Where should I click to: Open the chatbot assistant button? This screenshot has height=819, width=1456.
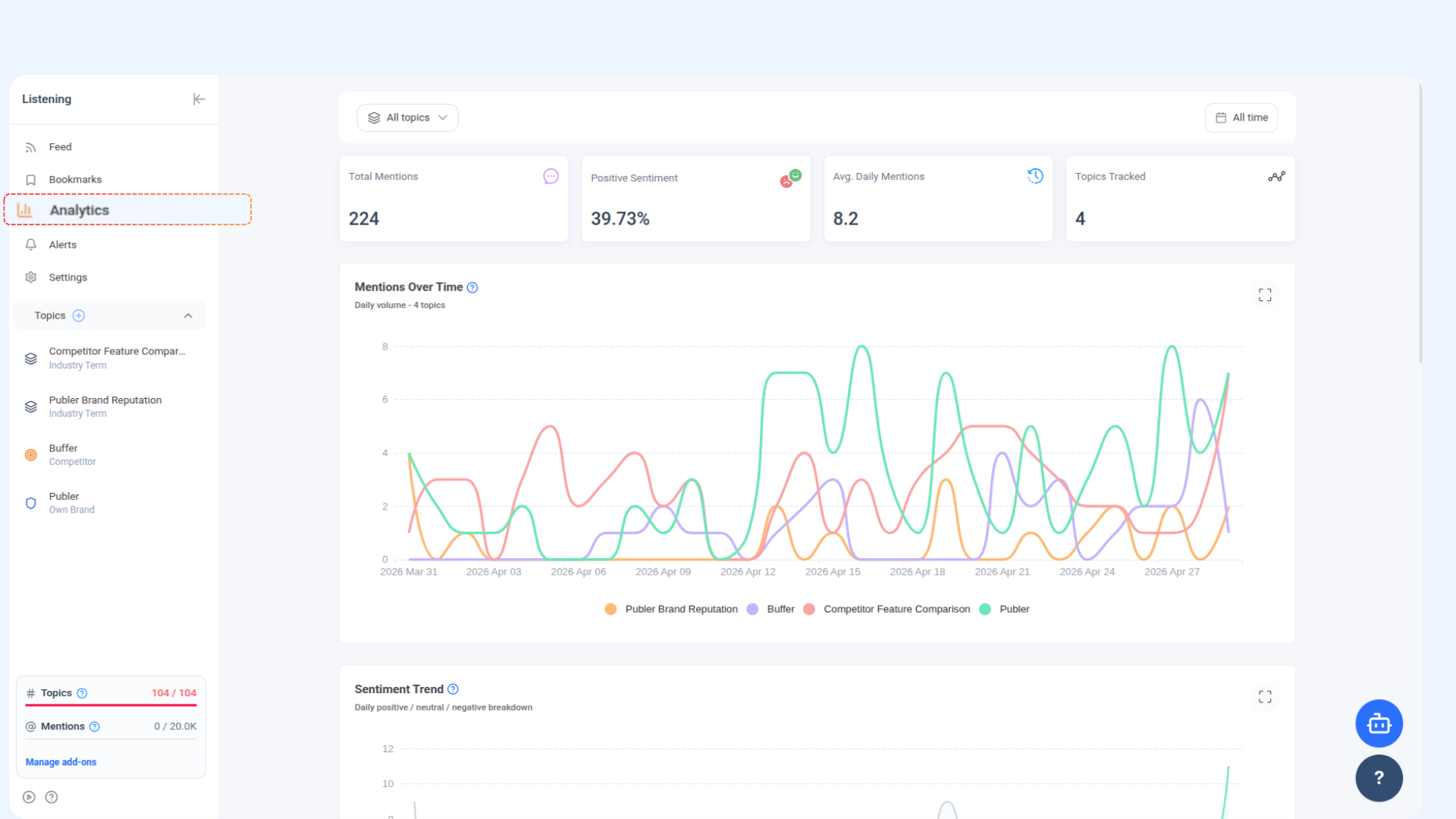(x=1379, y=723)
